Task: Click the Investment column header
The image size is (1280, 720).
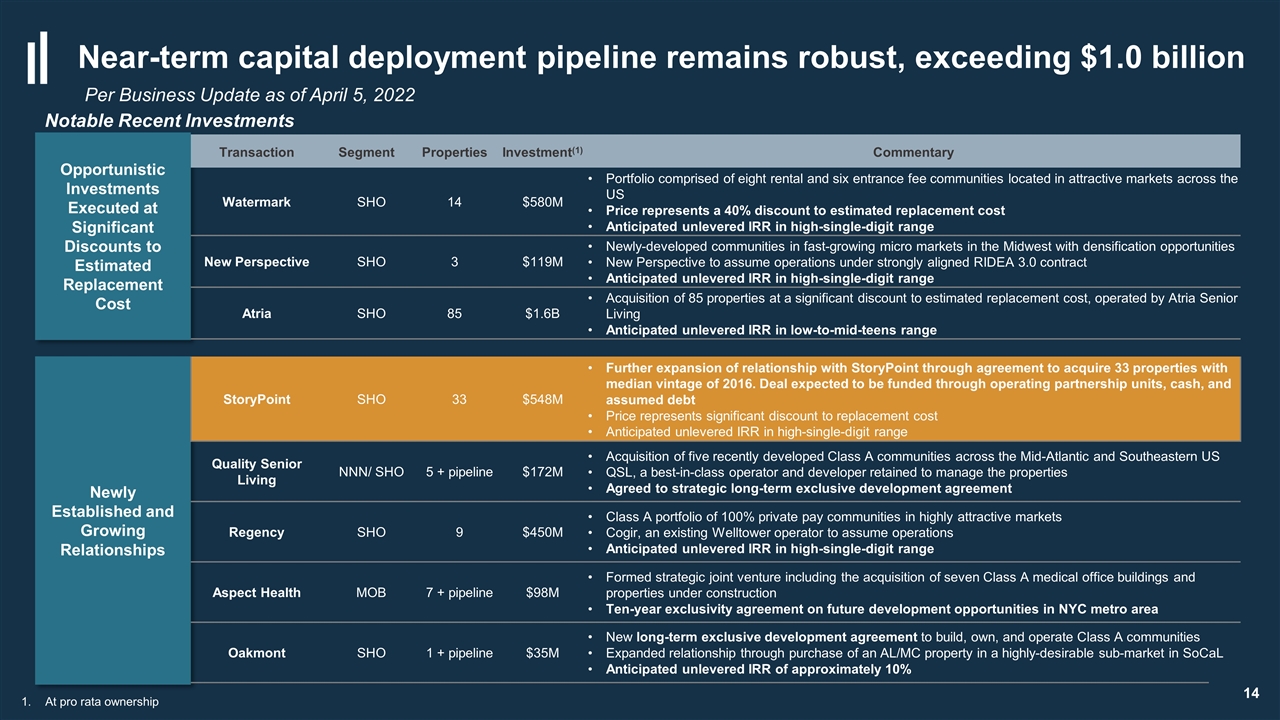Action: [x=542, y=152]
